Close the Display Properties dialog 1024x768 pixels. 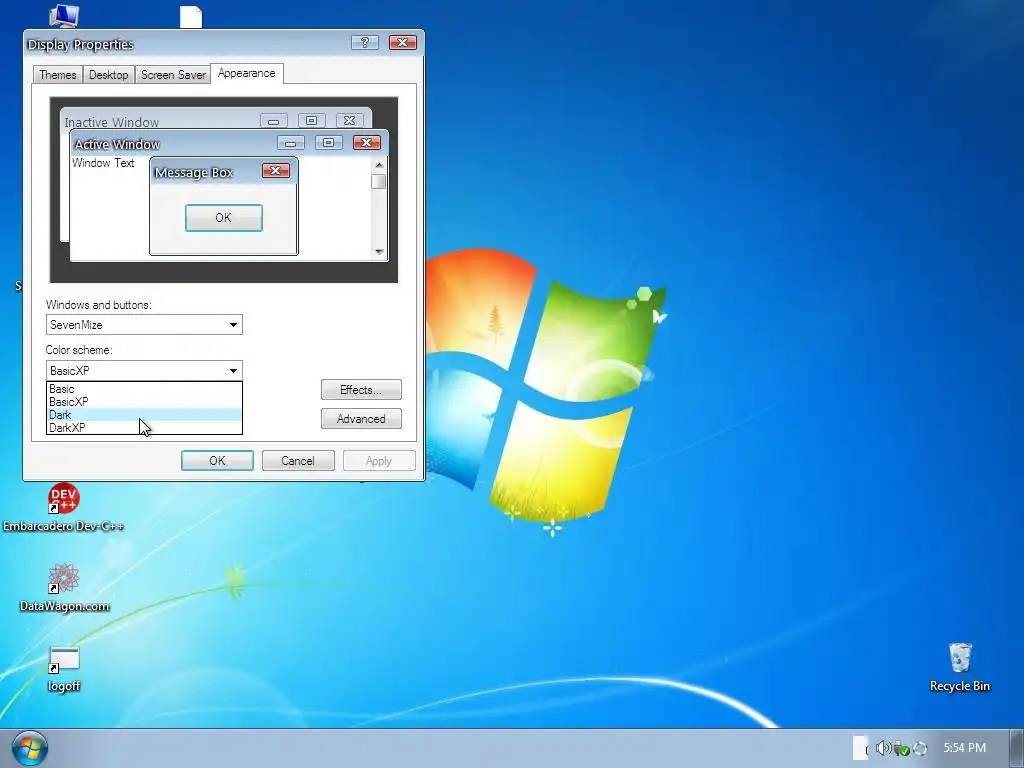pos(402,42)
